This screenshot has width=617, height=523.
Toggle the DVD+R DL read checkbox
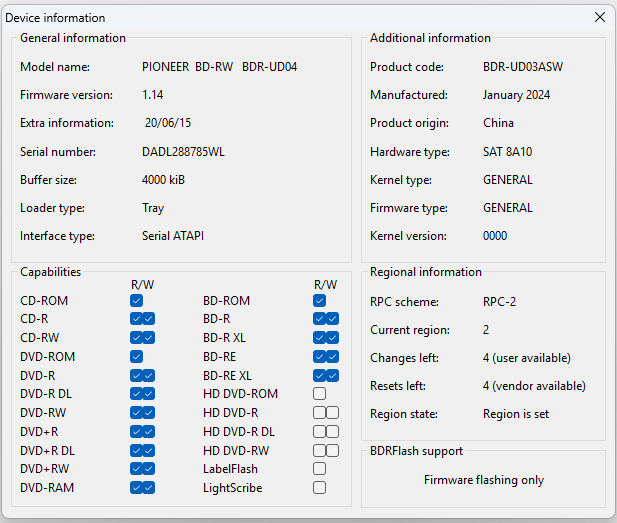[x=136, y=451]
